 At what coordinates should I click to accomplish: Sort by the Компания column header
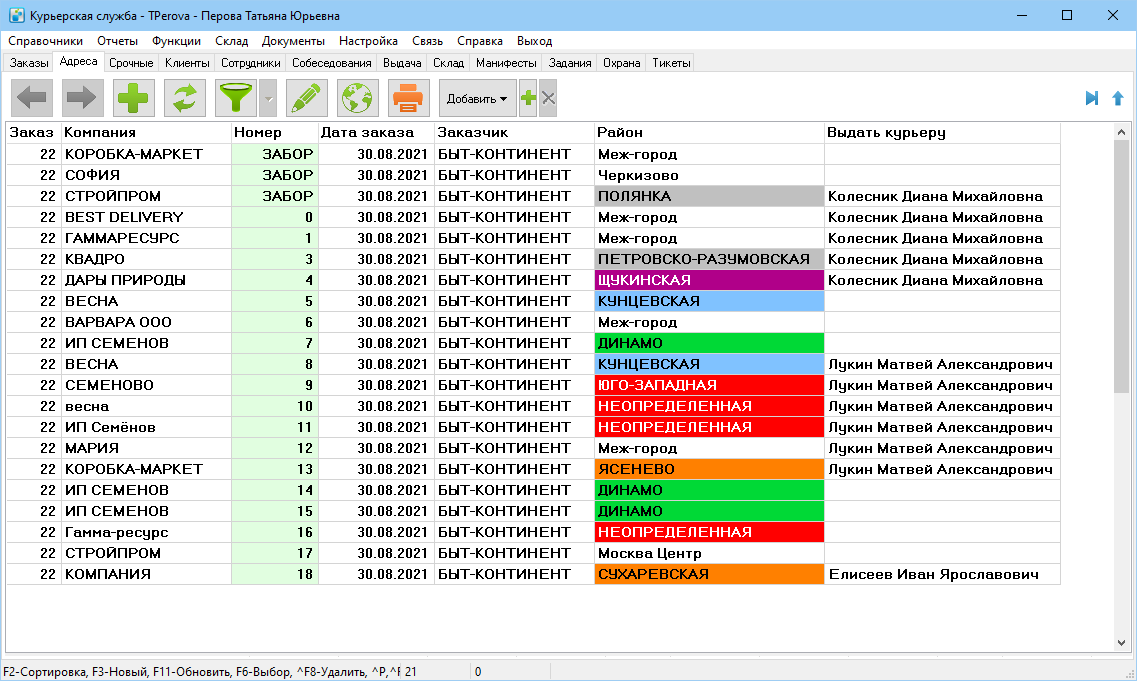146,133
